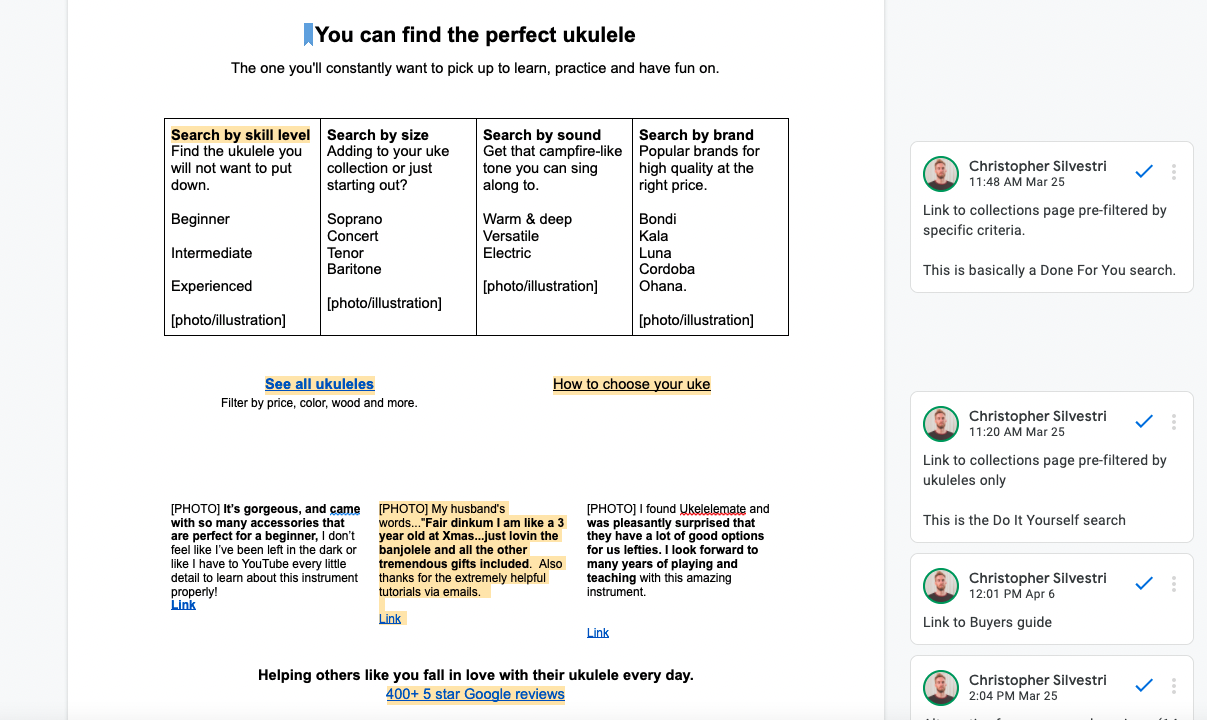Resolve the 2:04 PM Mar 25 comment
This screenshot has height=720, width=1207.
(1144, 686)
